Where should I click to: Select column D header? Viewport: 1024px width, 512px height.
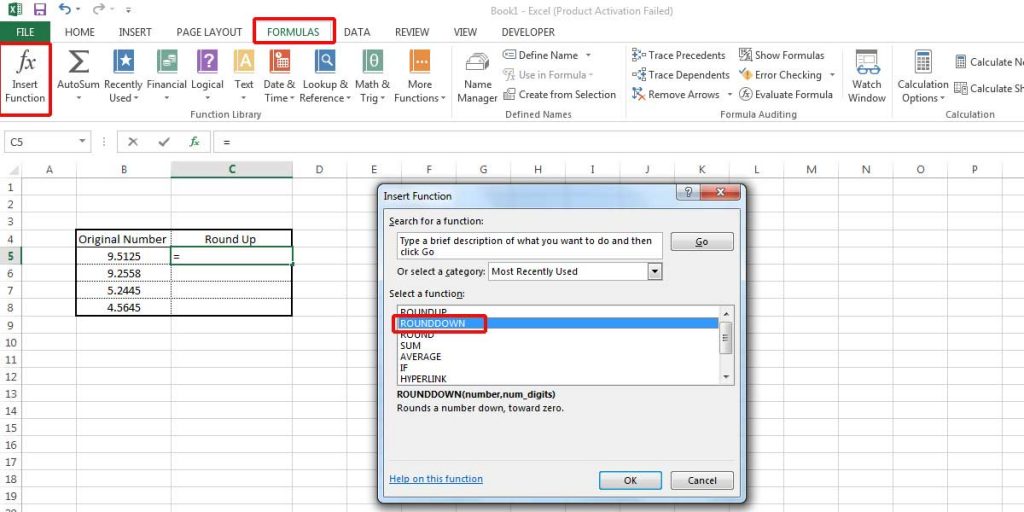coord(319,170)
